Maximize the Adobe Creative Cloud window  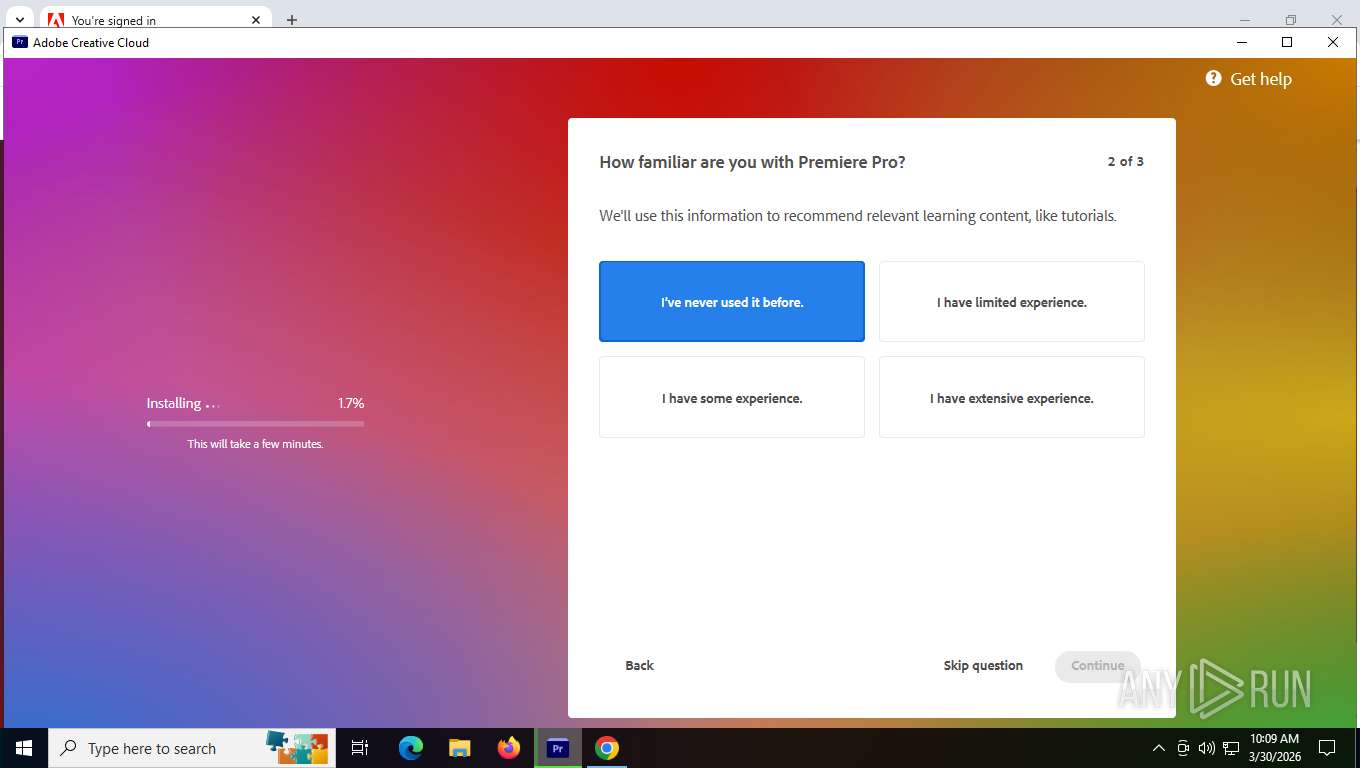[x=1287, y=42]
